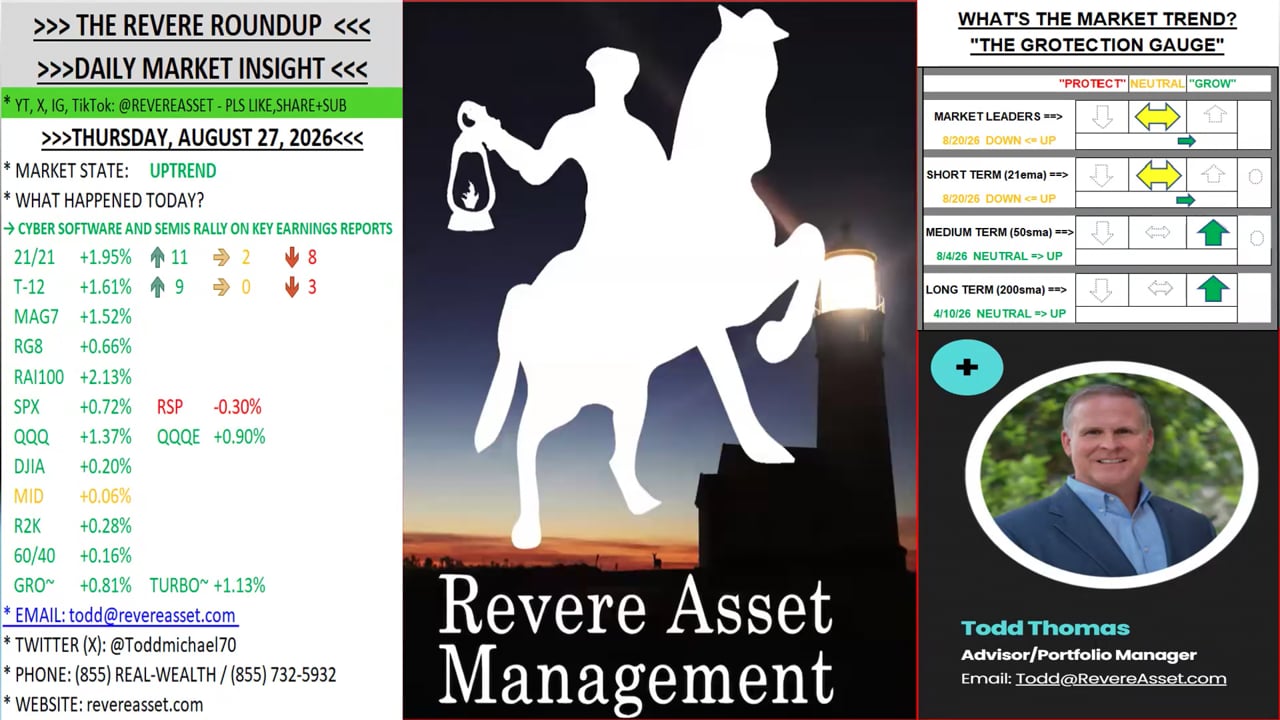Click the small green right arrow under Market Leaders
Viewport: 1280px width, 720px height.
pyautogui.click(x=1186, y=141)
